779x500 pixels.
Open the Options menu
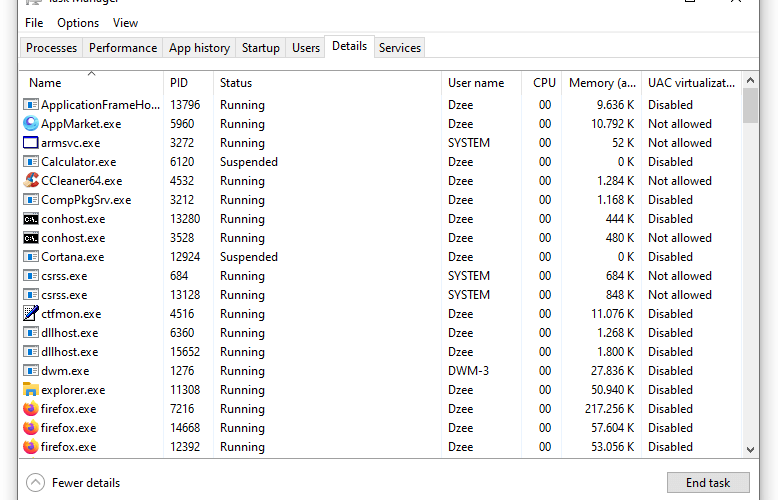[x=78, y=23]
